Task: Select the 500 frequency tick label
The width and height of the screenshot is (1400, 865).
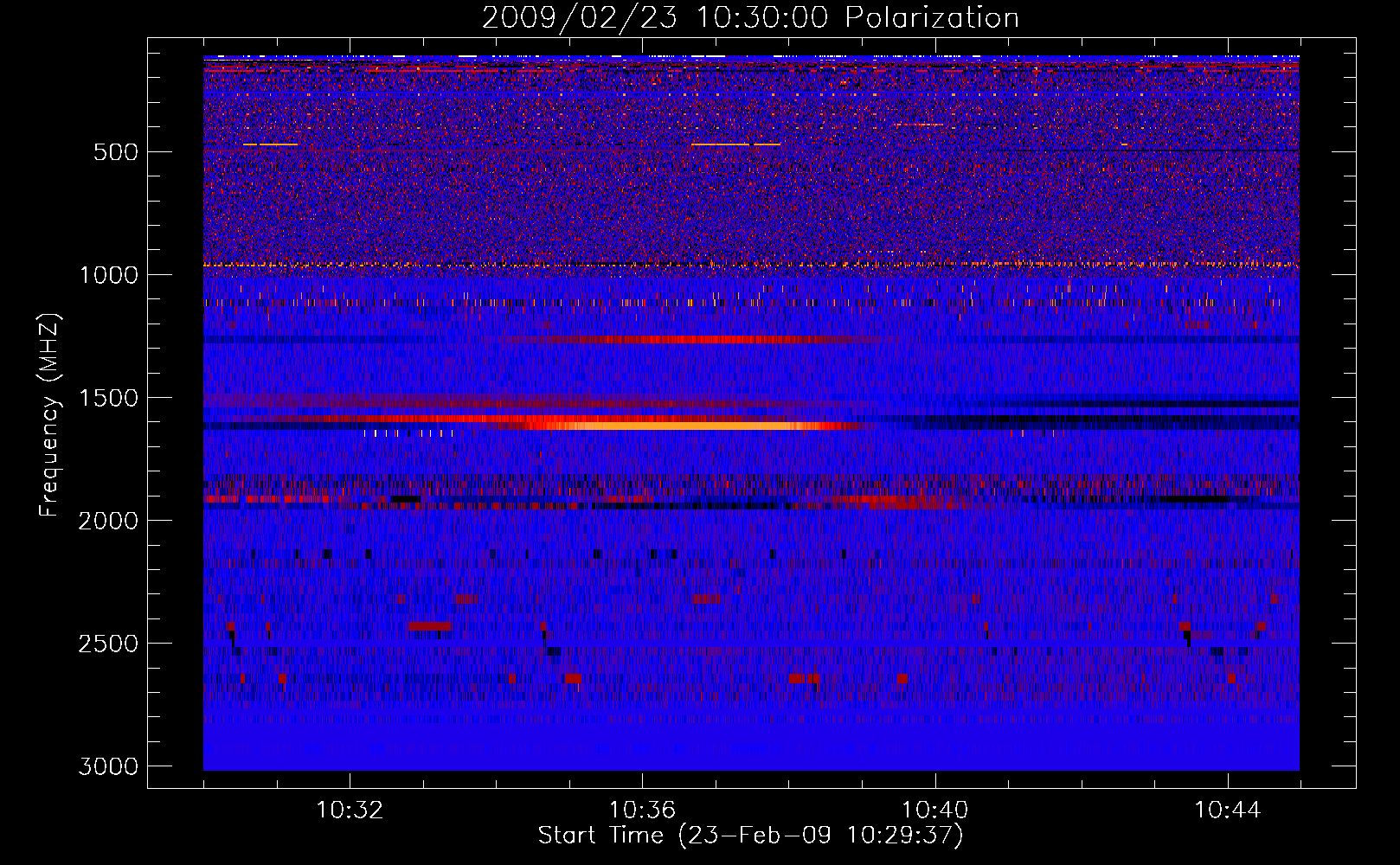Action: coord(116,152)
